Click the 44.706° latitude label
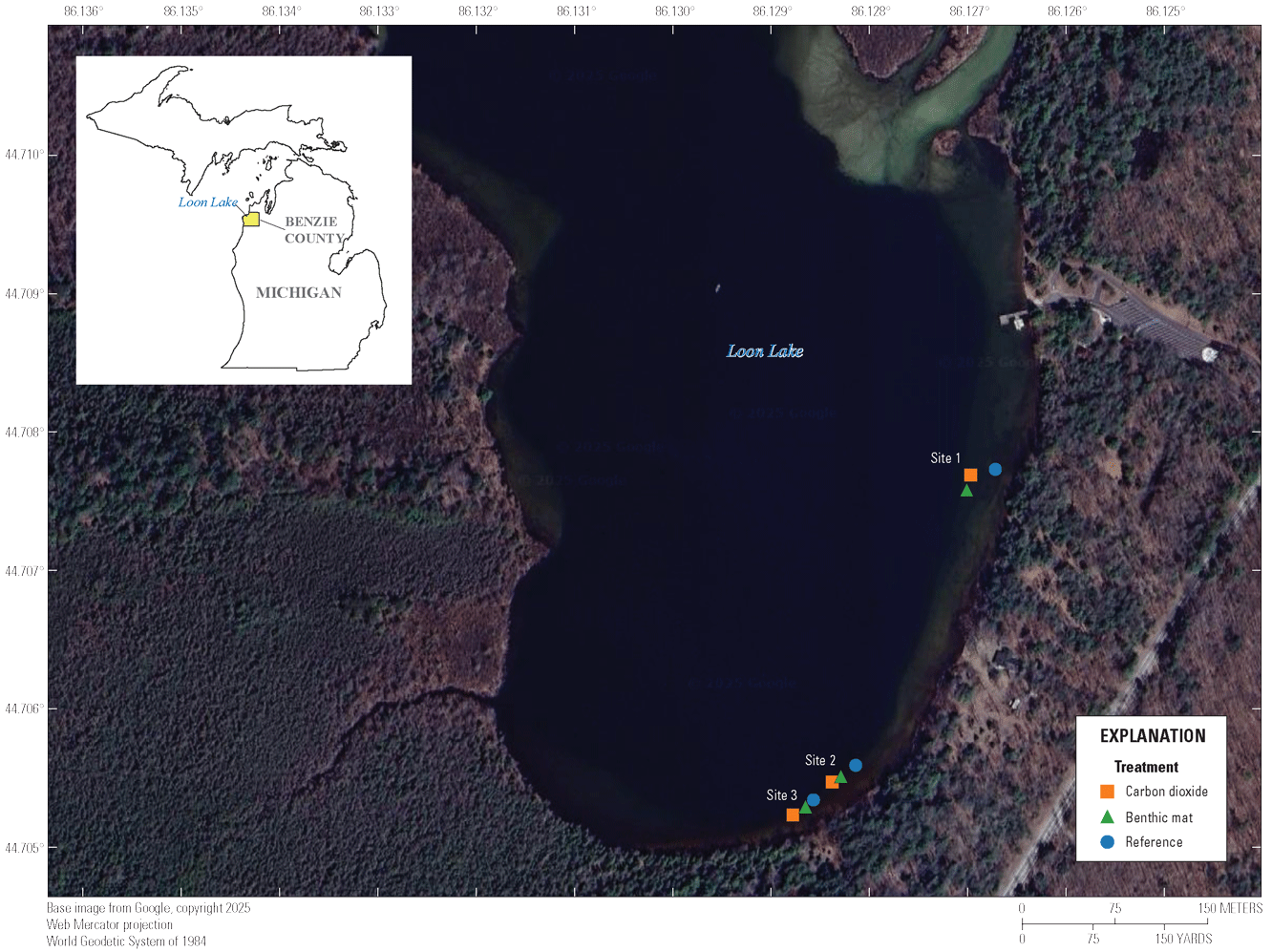1272x952 pixels. (23, 709)
